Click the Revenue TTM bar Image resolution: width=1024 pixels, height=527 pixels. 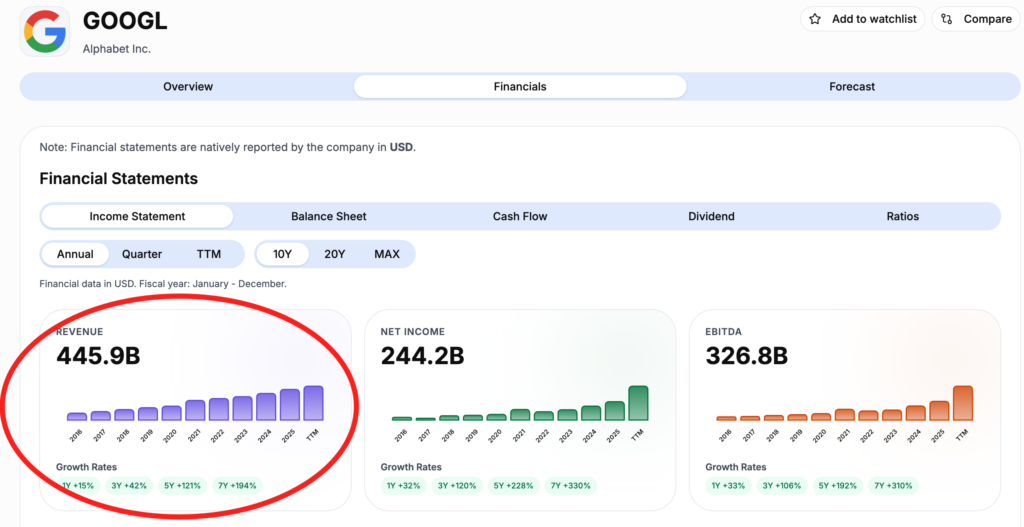(313, 403)
